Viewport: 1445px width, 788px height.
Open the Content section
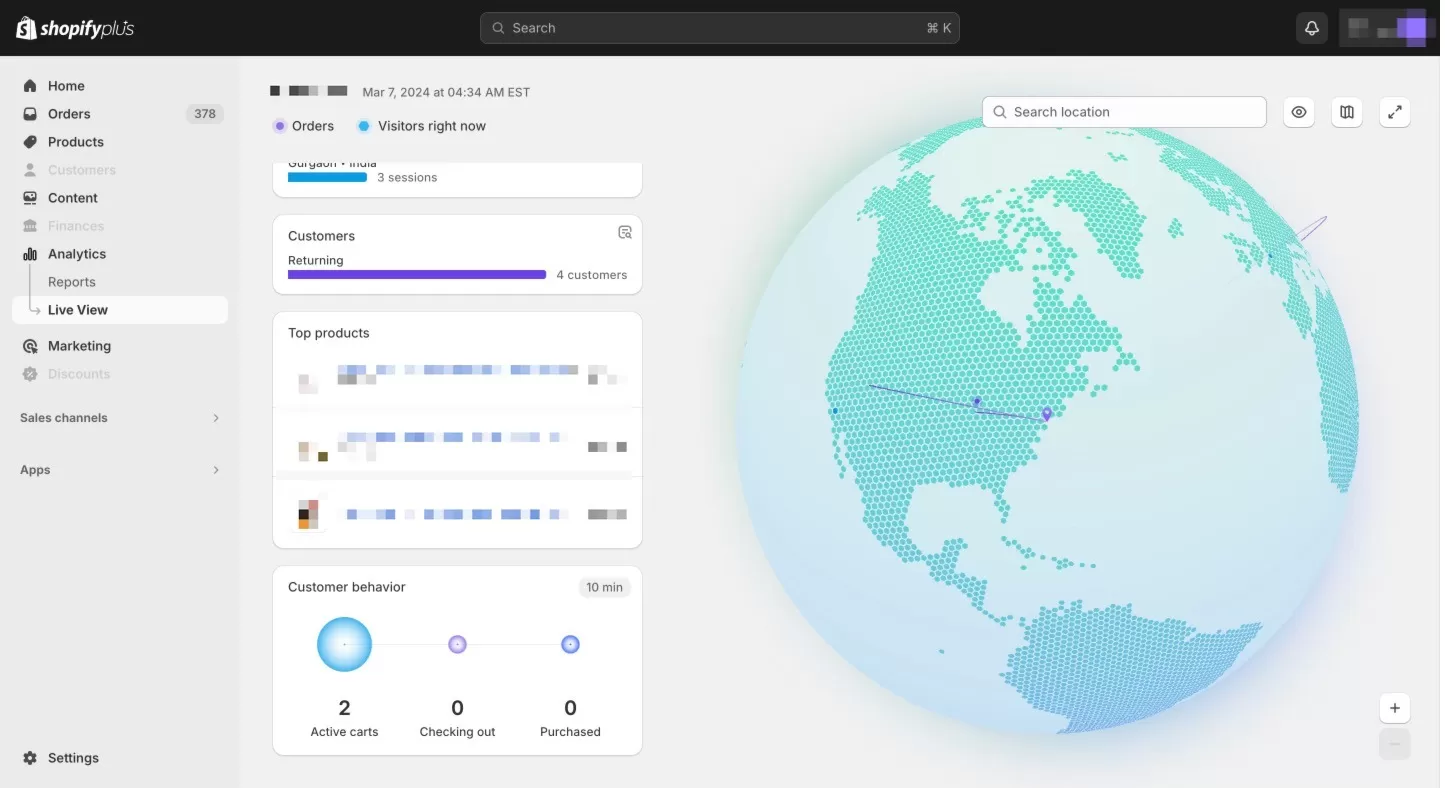(x=73, y=198)
